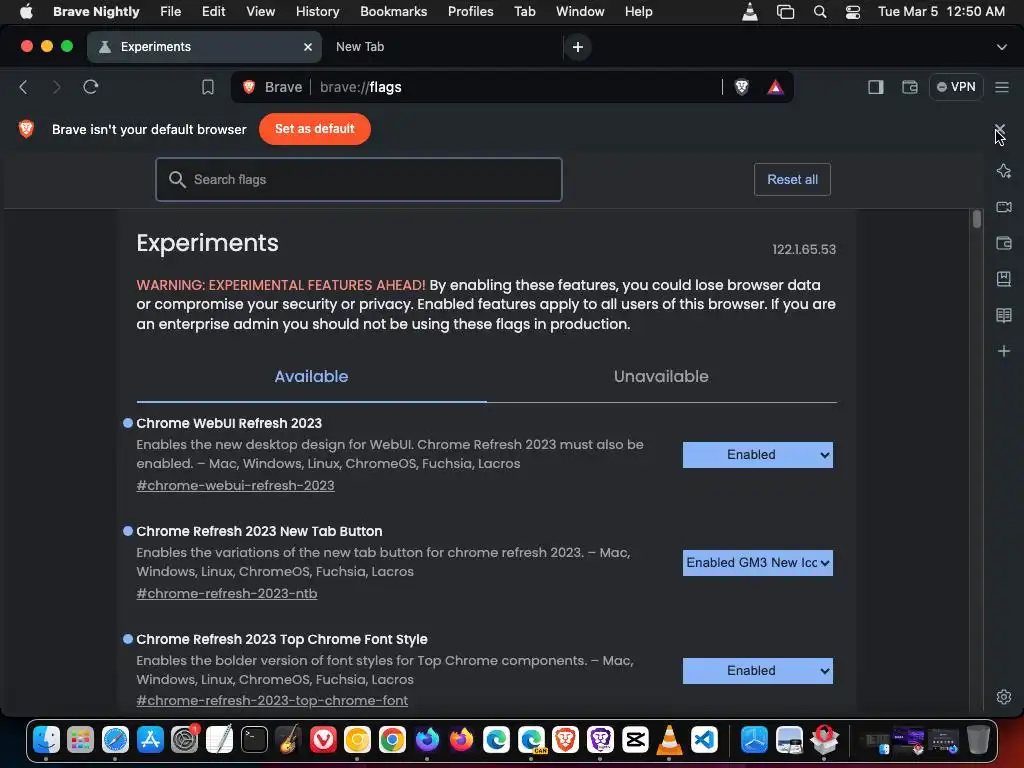Screen dimensions: 1024x768
Task: Open Bookmarks panel icon in sidebar
Action: (x=1004, y=279)
